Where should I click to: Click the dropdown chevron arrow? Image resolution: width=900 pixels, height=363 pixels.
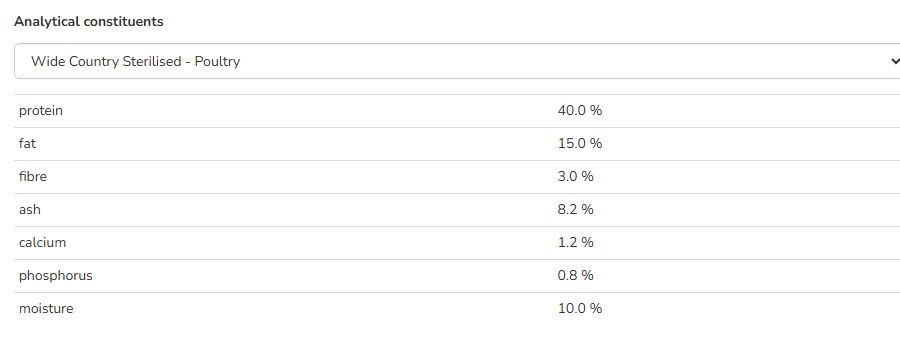click(895, 61)
